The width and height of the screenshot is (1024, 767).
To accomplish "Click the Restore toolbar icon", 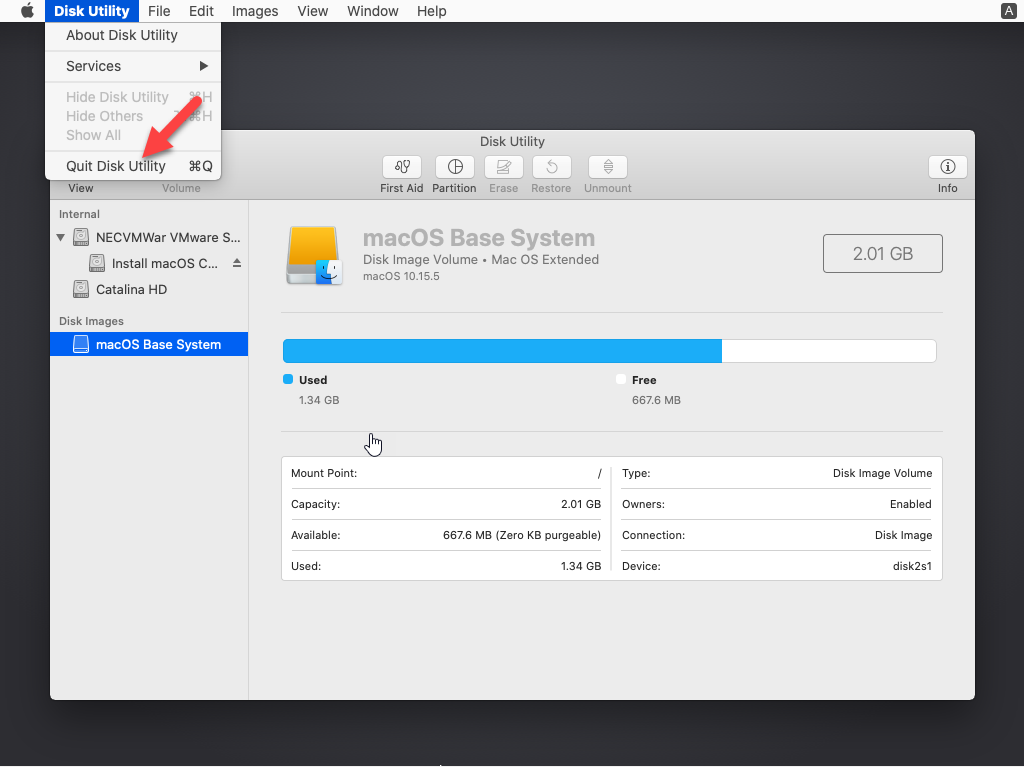I will pyautogui.click(x=551, y=167).
